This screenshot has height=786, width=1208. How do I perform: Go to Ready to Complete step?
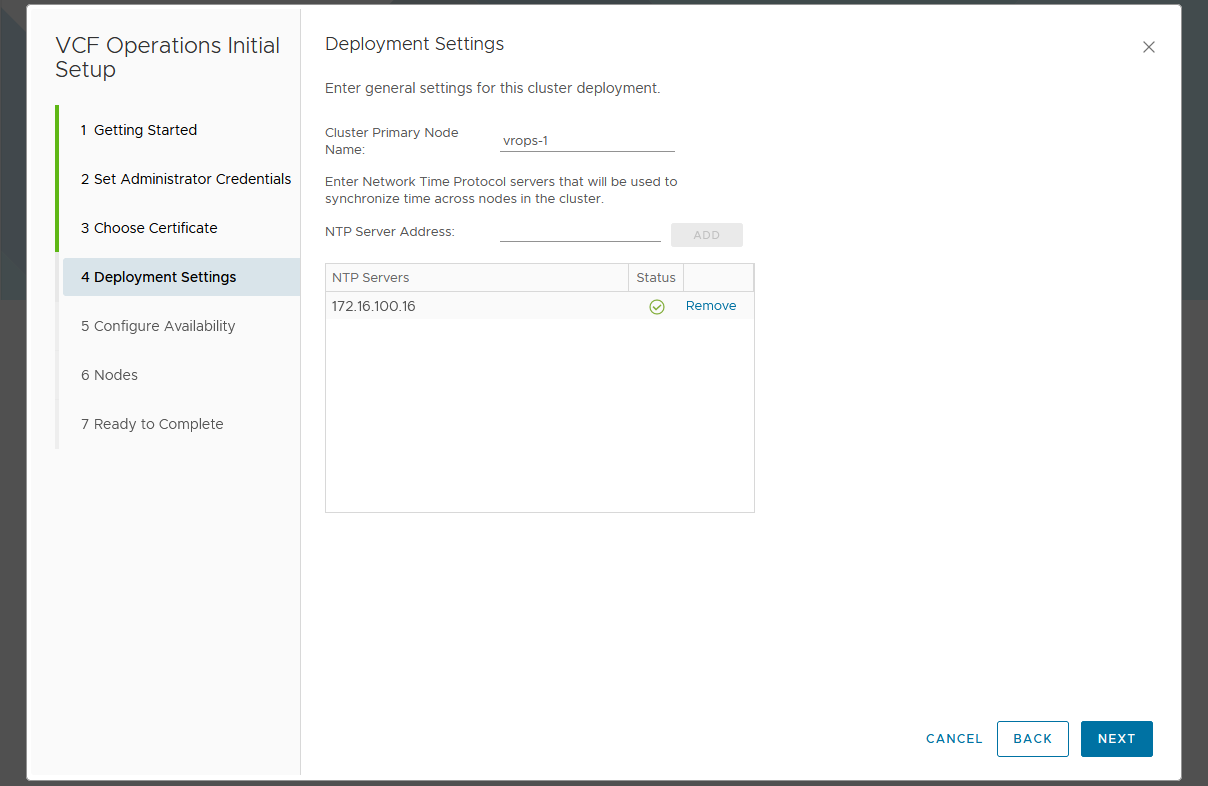152,424
